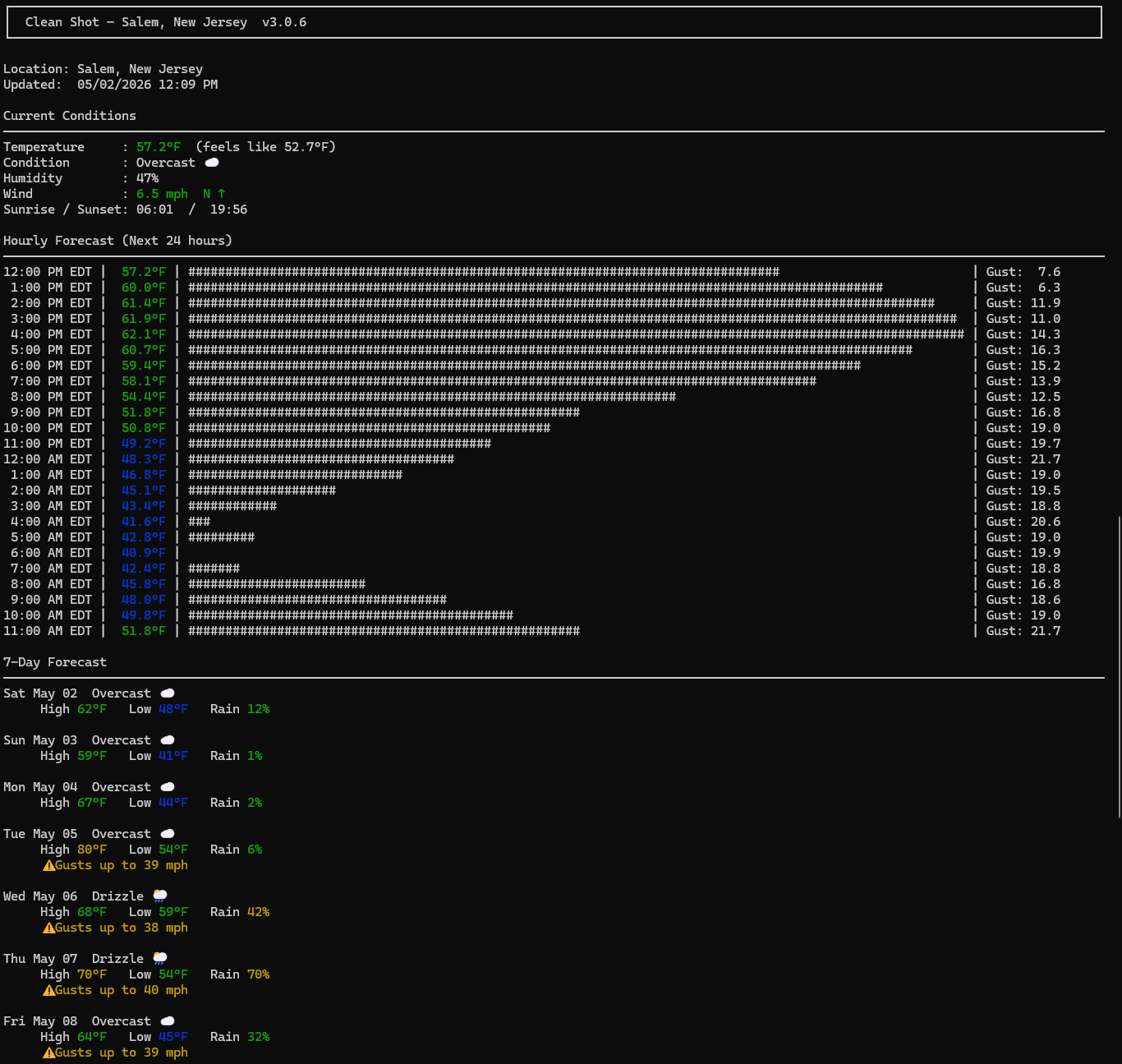Click the 51.8°F temperature at 11:00 AM
Image resolution: width=1122 pixels, height=1064 pixels.
click(144, 631)
